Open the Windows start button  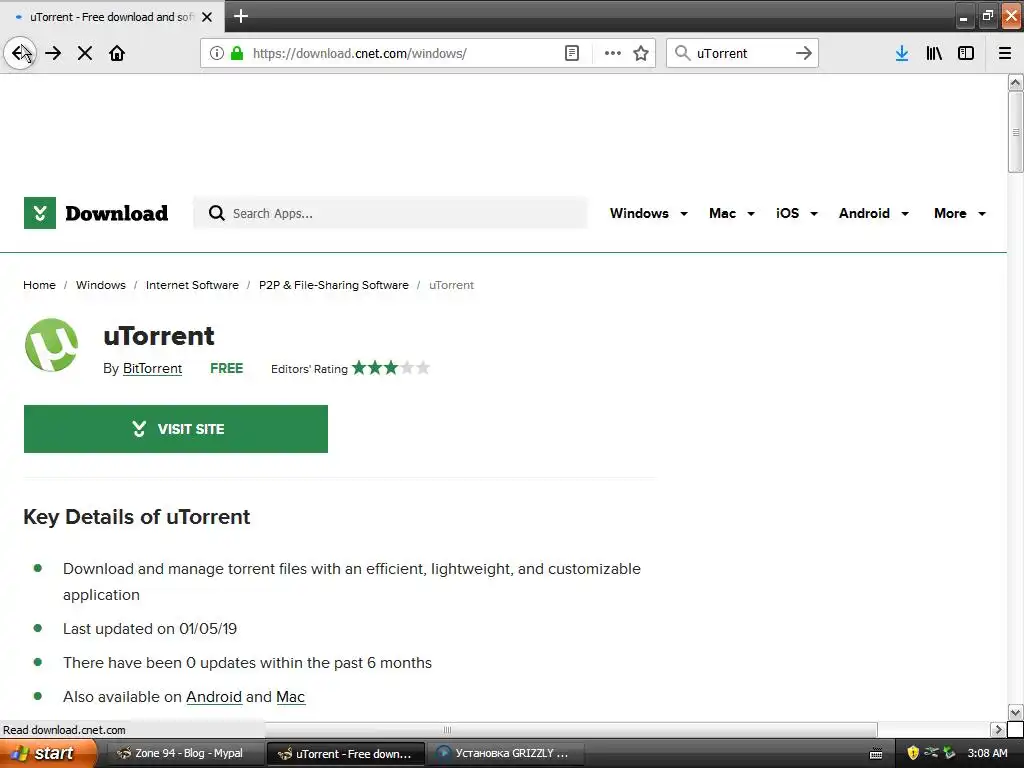pyautogui.click(x=48, y=753)
